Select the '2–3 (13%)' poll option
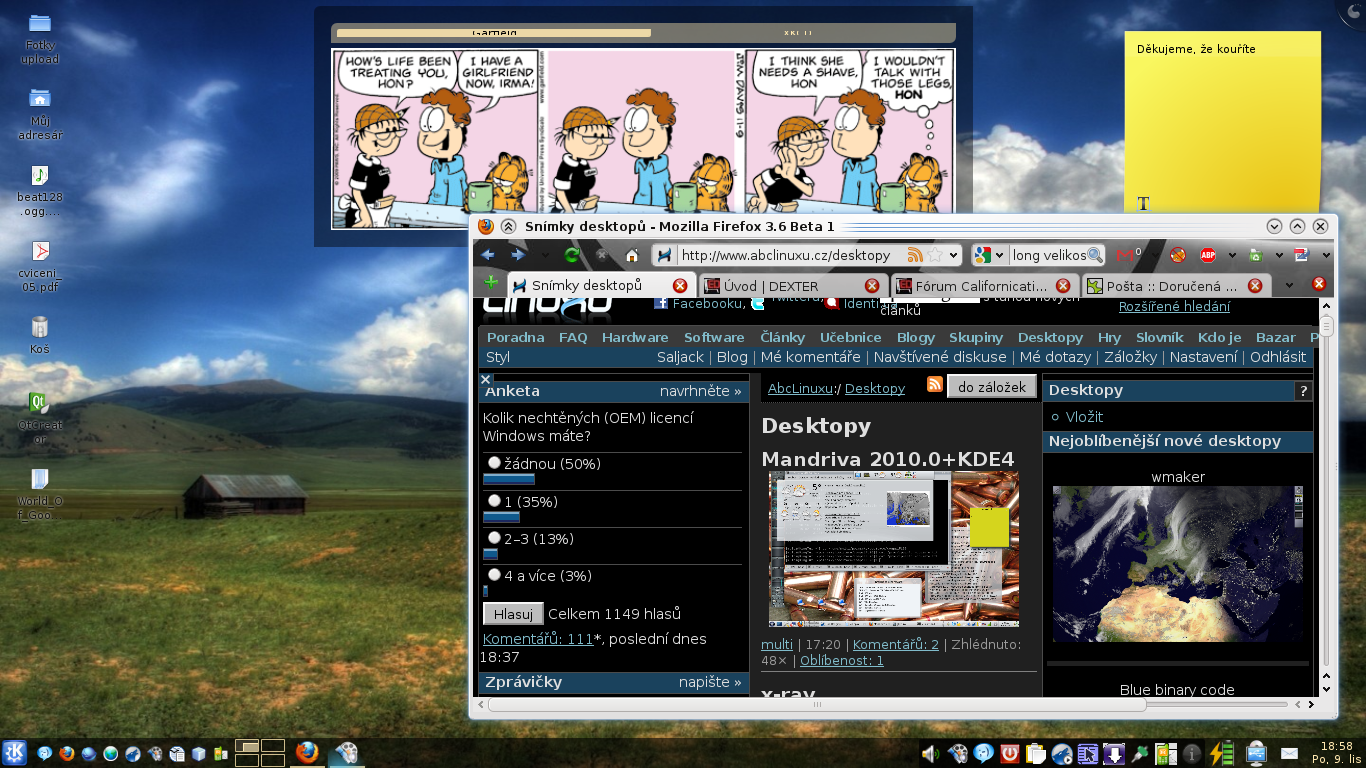The width and height of the screenshot is (1366, 768). coord(494,537)
